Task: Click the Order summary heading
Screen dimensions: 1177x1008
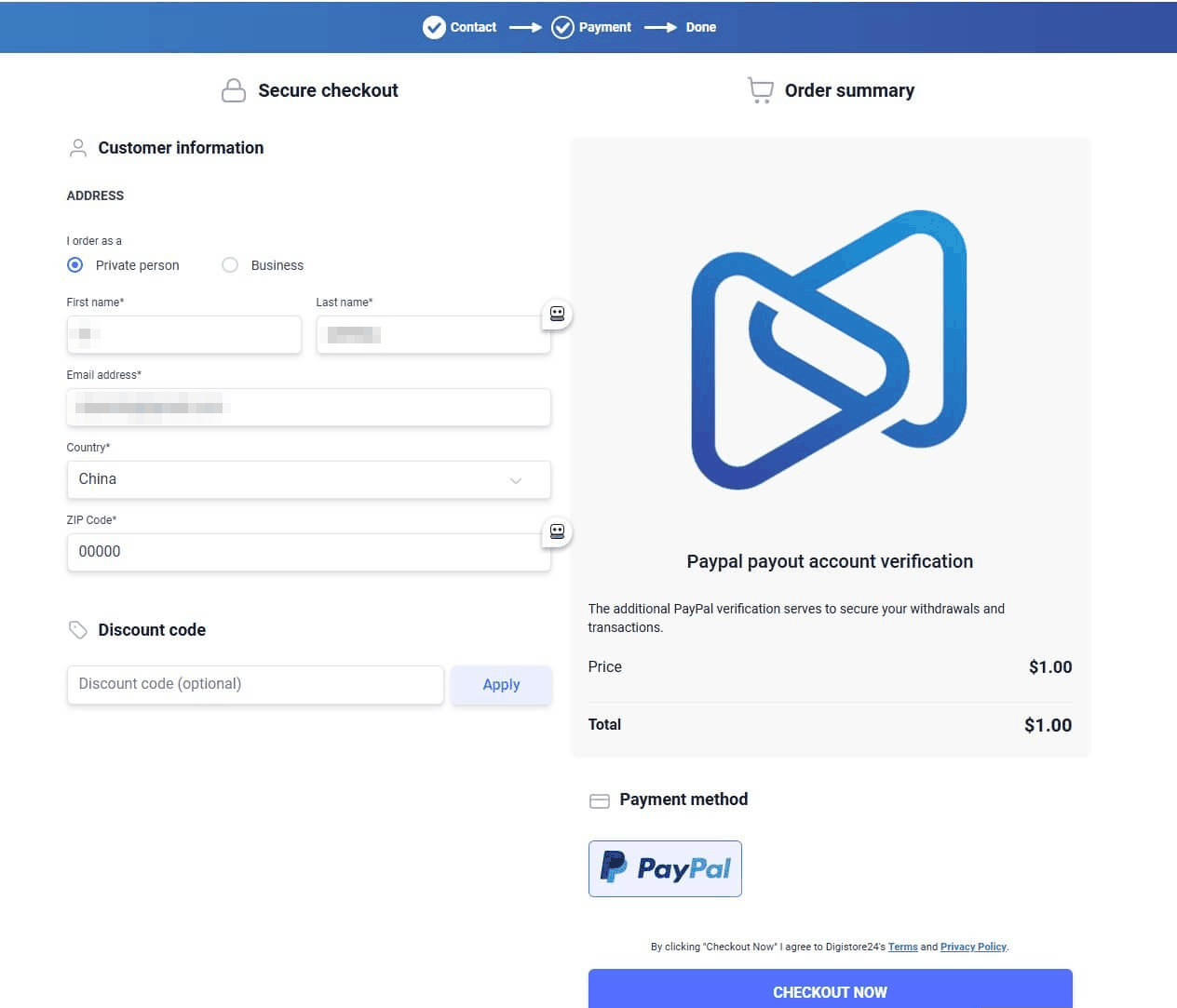Action: pyautogui.click(x=849, y=90)
